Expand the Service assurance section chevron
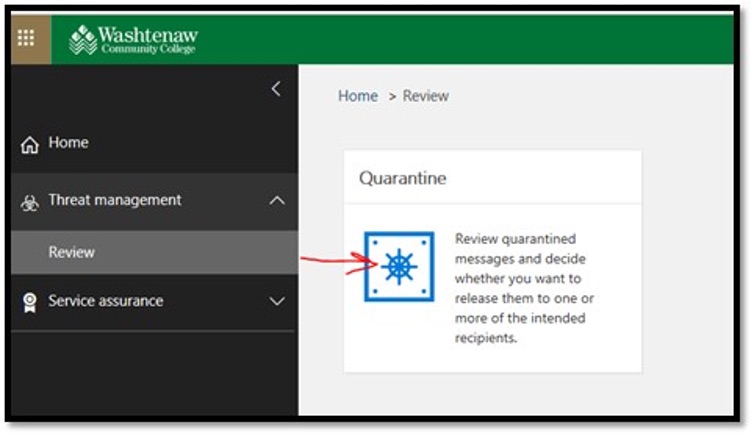The height and width of the screenshot is (437, 754). click(x=277, y=301)
